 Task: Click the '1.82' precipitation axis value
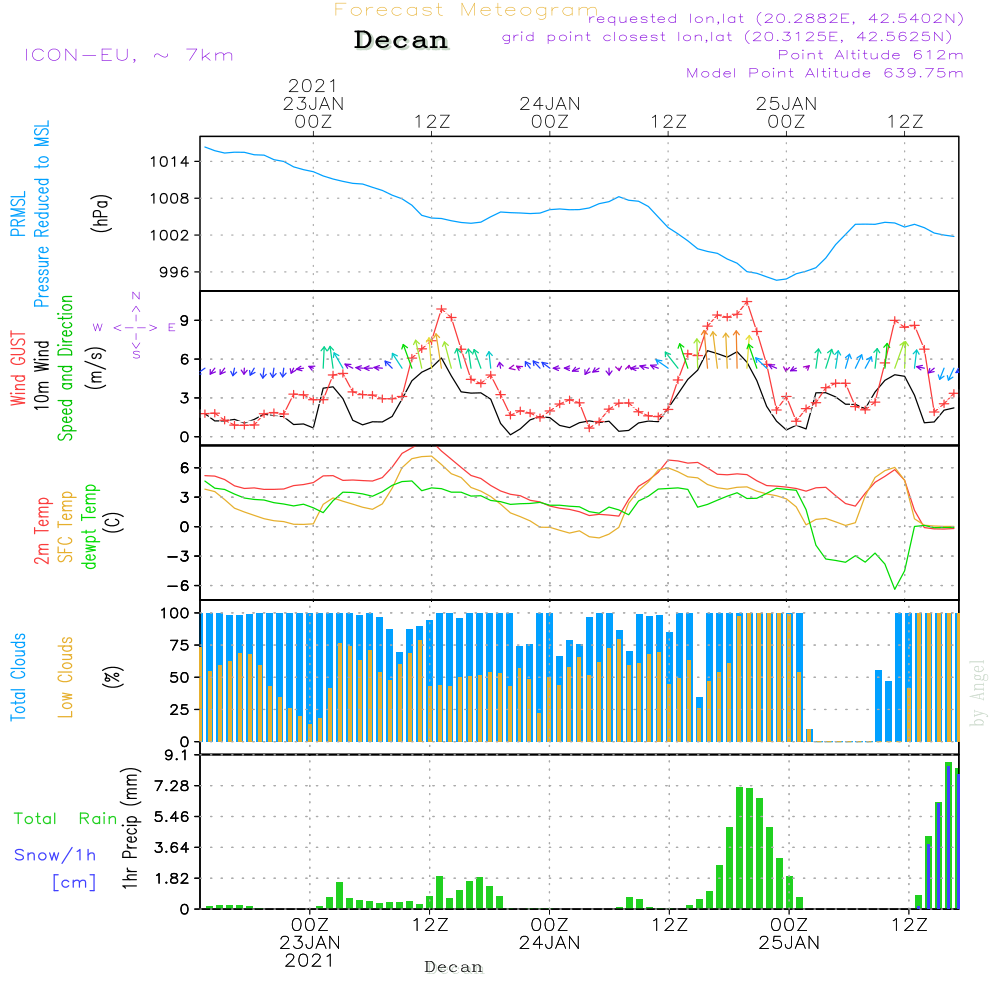tap(172, 879)
